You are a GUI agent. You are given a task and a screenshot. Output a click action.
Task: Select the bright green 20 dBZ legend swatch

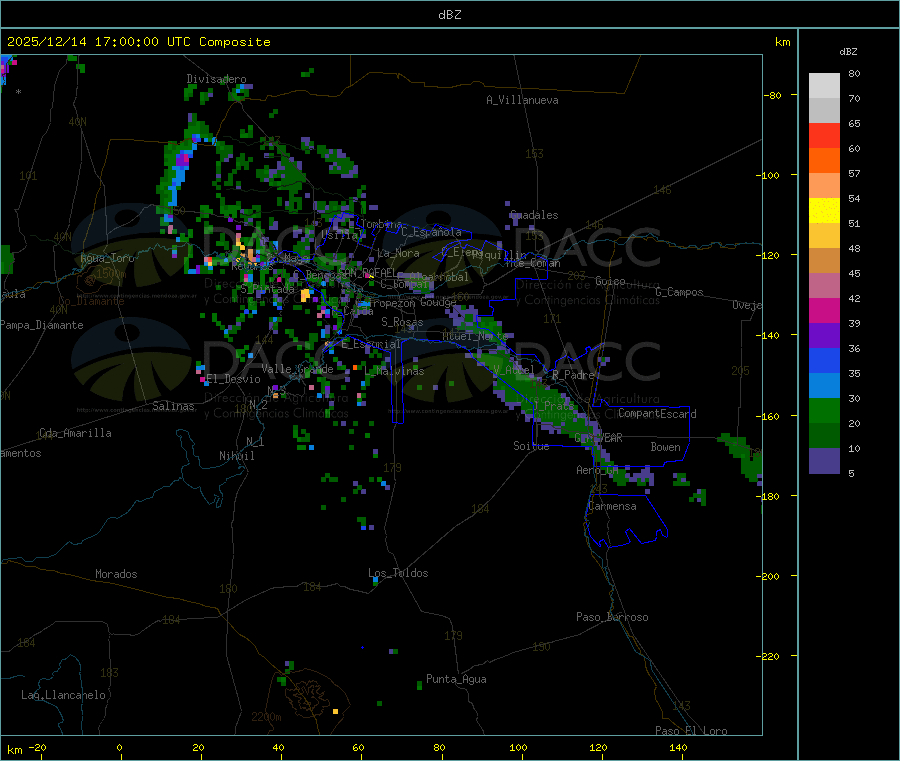click(x=824, y=410)
